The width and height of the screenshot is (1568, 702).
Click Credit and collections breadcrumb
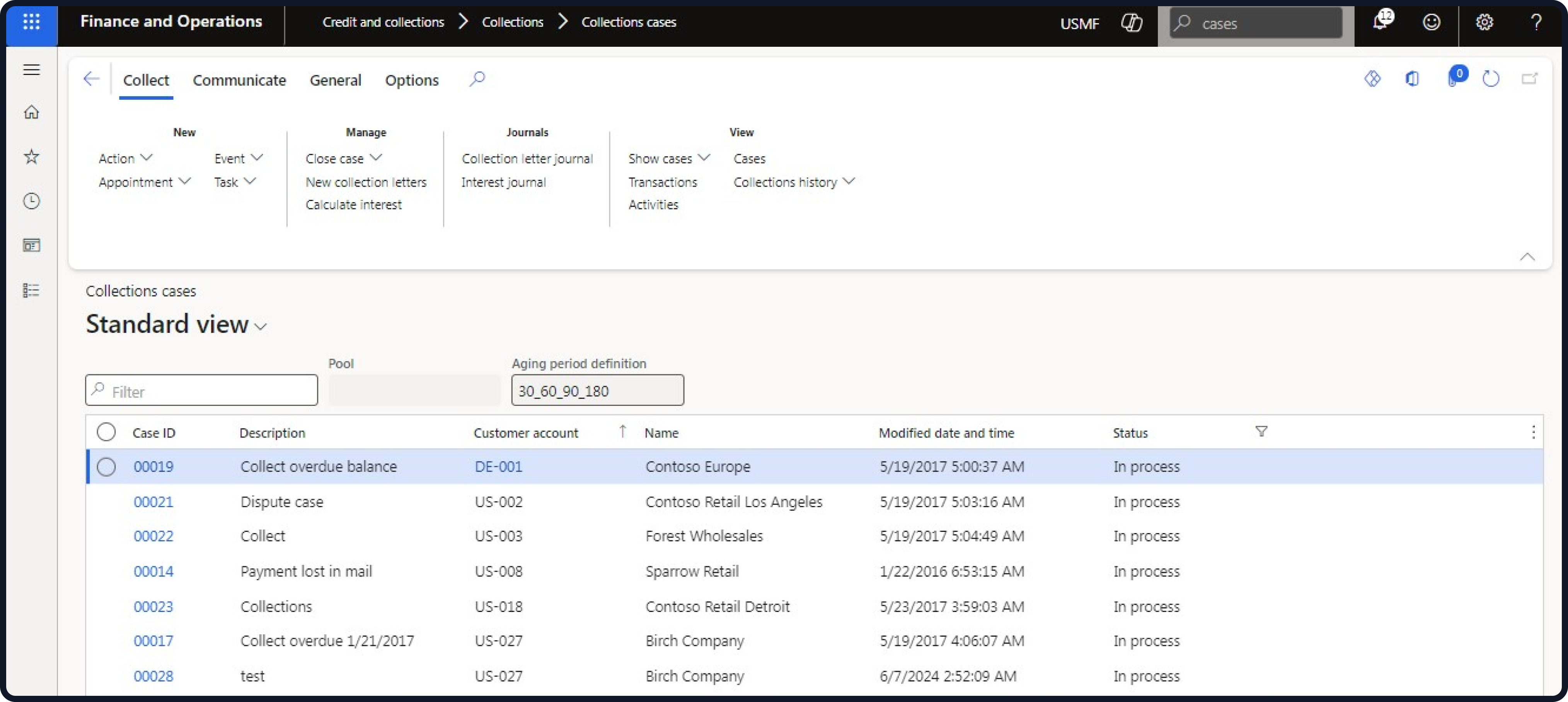pyautogui.click(x=383, y=22)
